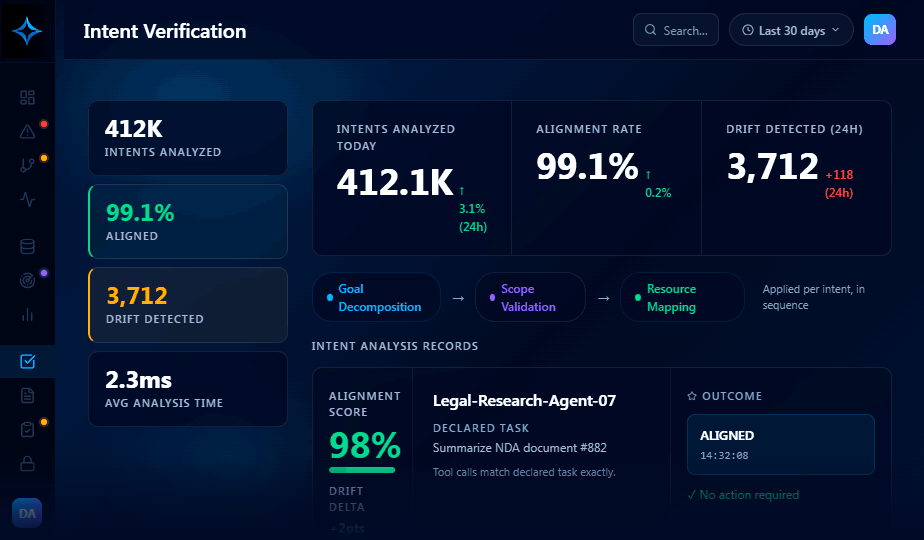The height and width of the screenshot is (540, 924).
Task: Select the Resource Mapping pipeline step
Action: click(x=682, y=297)
